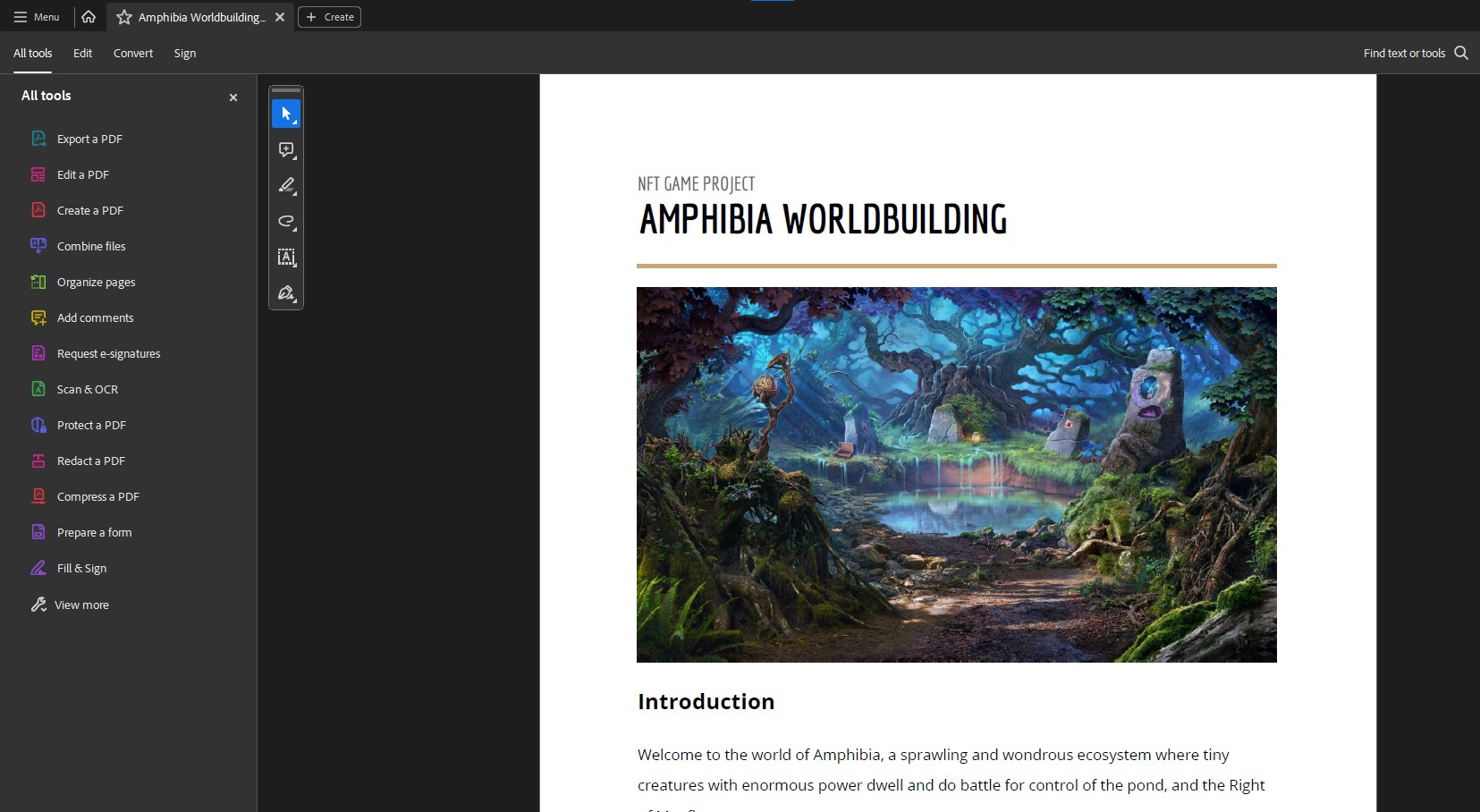The height and width of the screenshot is (812, 1480).
Task: Click the 'Welcome to the world of Amphibia' line
Action: click(x=934, y=755)
